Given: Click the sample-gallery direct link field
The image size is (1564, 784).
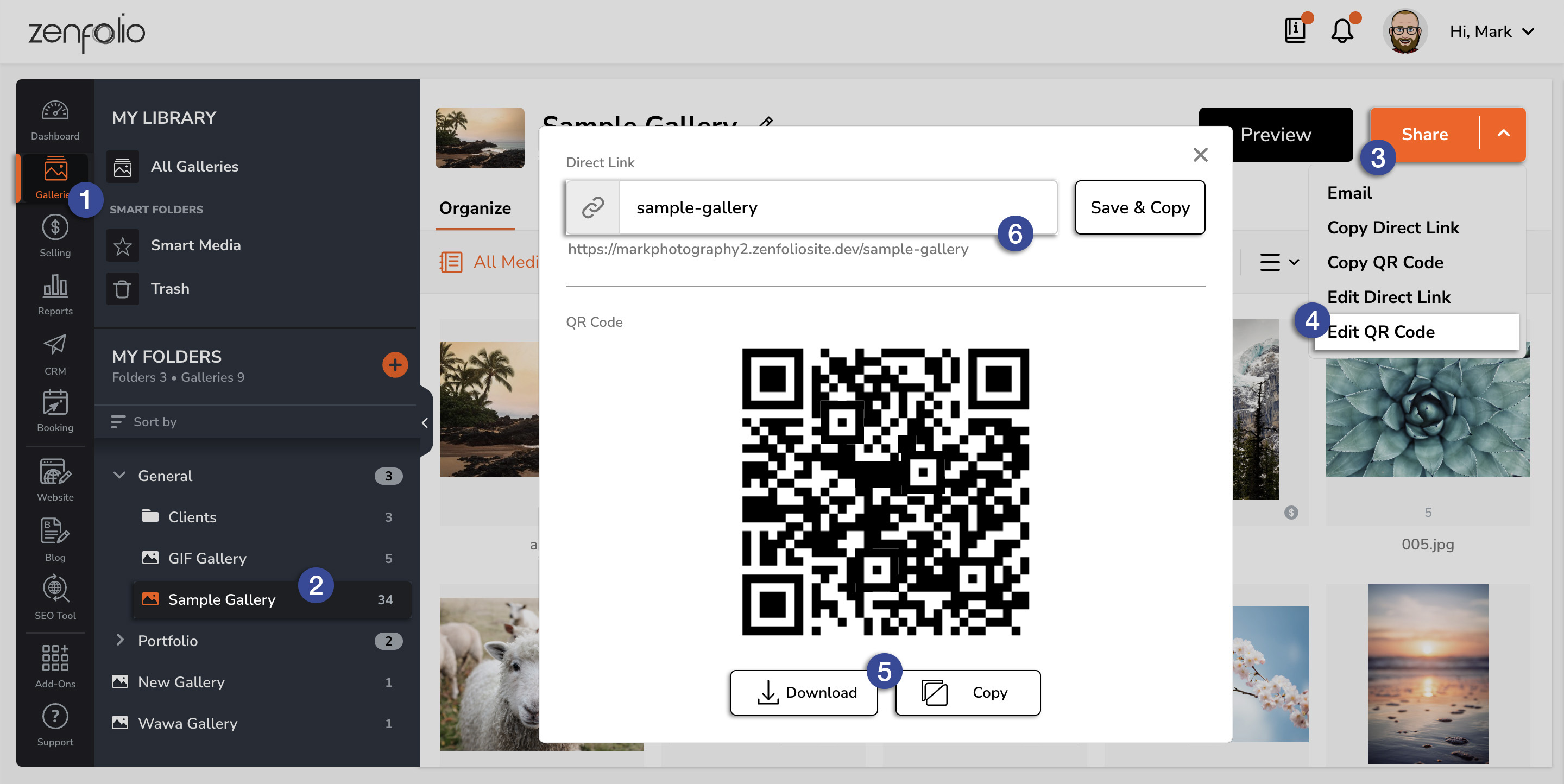Looking at the screenshot, I should click(x=838, y=207).
